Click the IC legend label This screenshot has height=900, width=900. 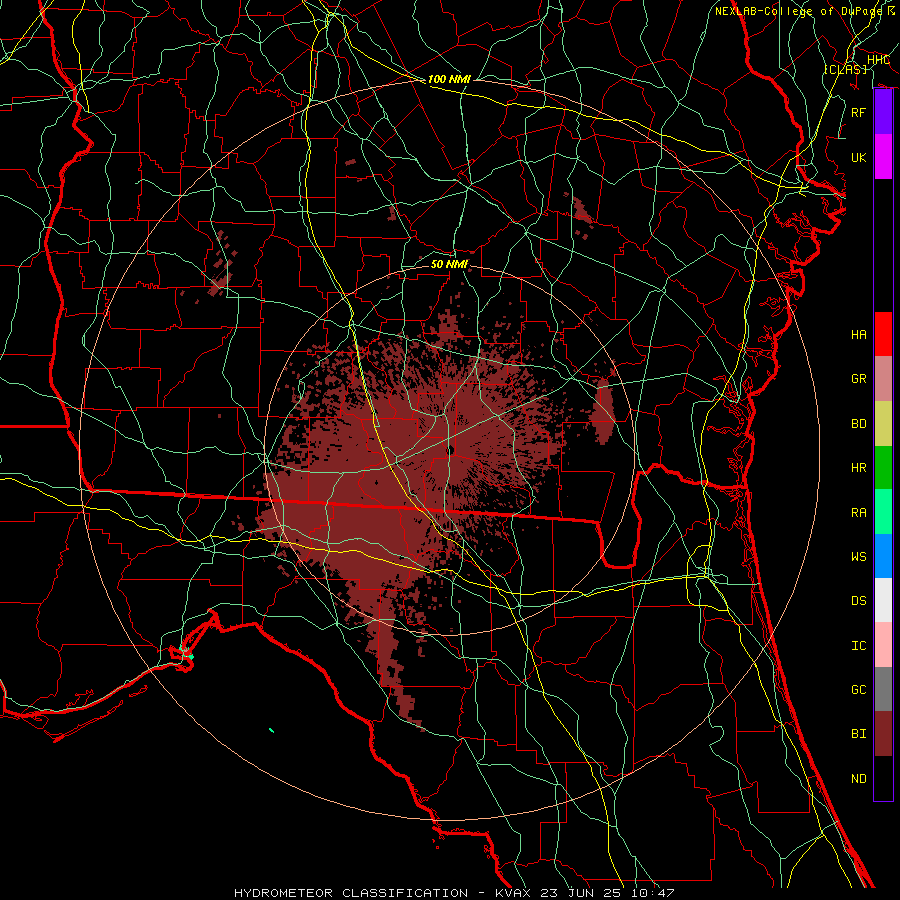(x=859, y=646)
